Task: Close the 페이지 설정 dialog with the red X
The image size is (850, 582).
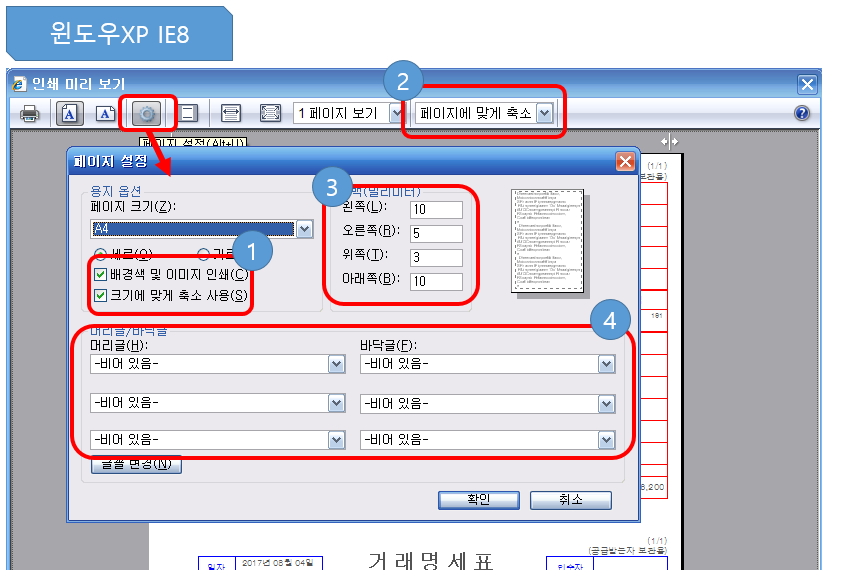Action: (x=625, y=161)
